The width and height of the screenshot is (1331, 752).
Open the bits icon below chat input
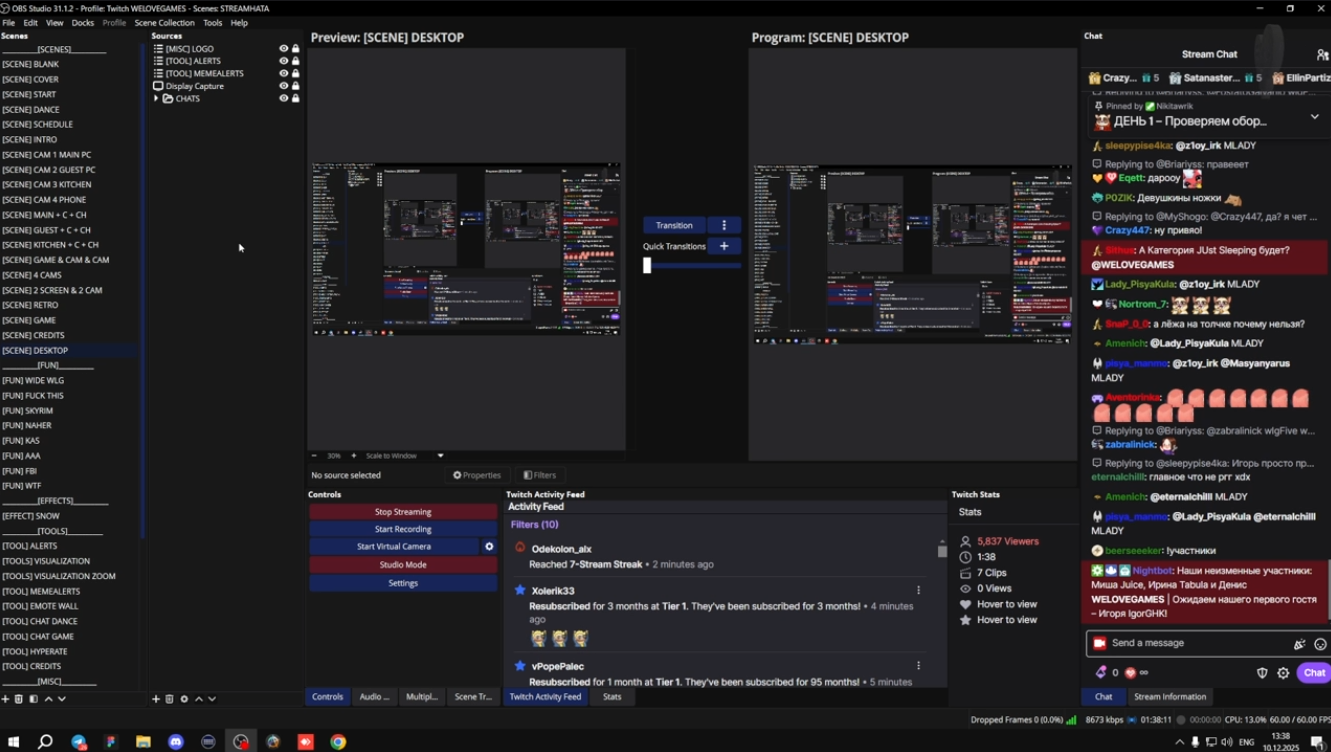1101,673
